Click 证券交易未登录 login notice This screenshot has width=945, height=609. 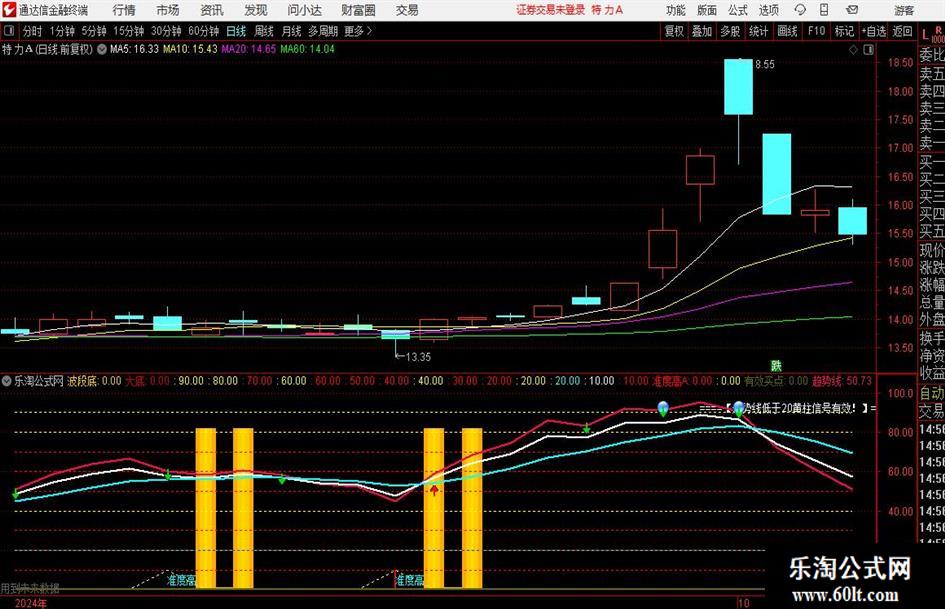tap(550, 10)
